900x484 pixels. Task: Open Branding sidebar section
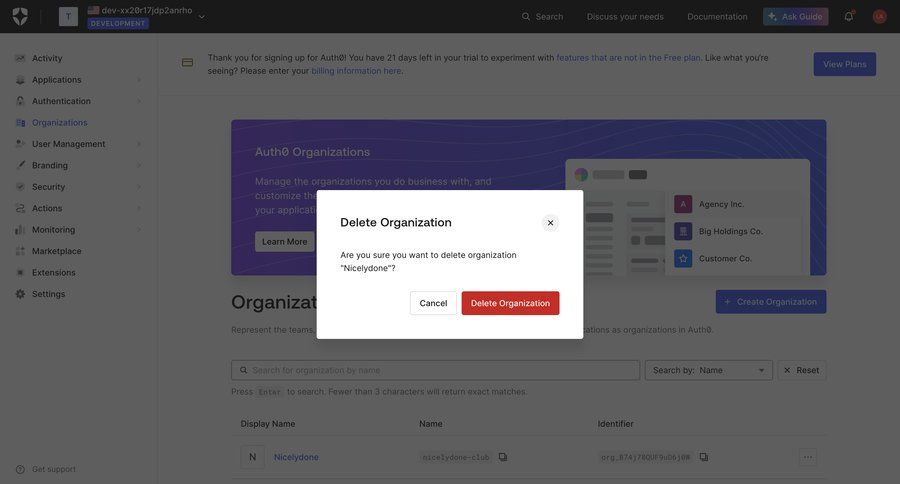50,165
